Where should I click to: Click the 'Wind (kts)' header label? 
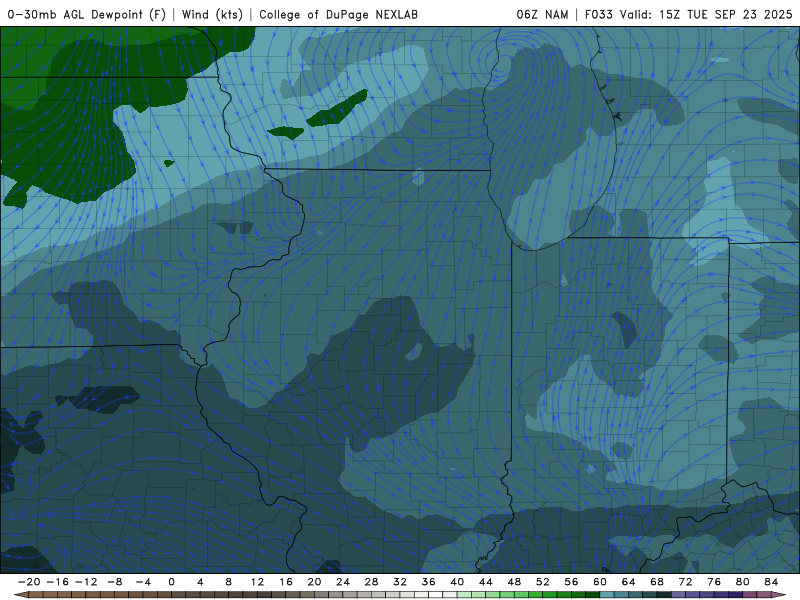[212, 14]
